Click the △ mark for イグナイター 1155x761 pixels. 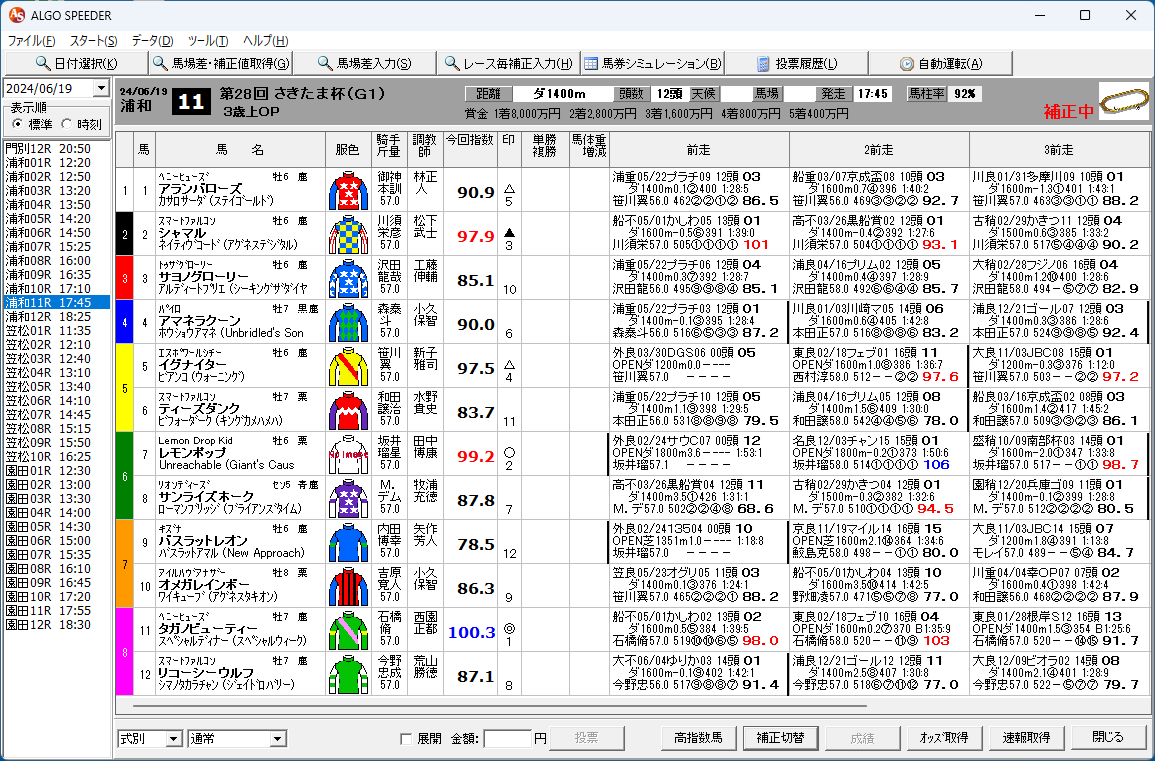point(509,365)
